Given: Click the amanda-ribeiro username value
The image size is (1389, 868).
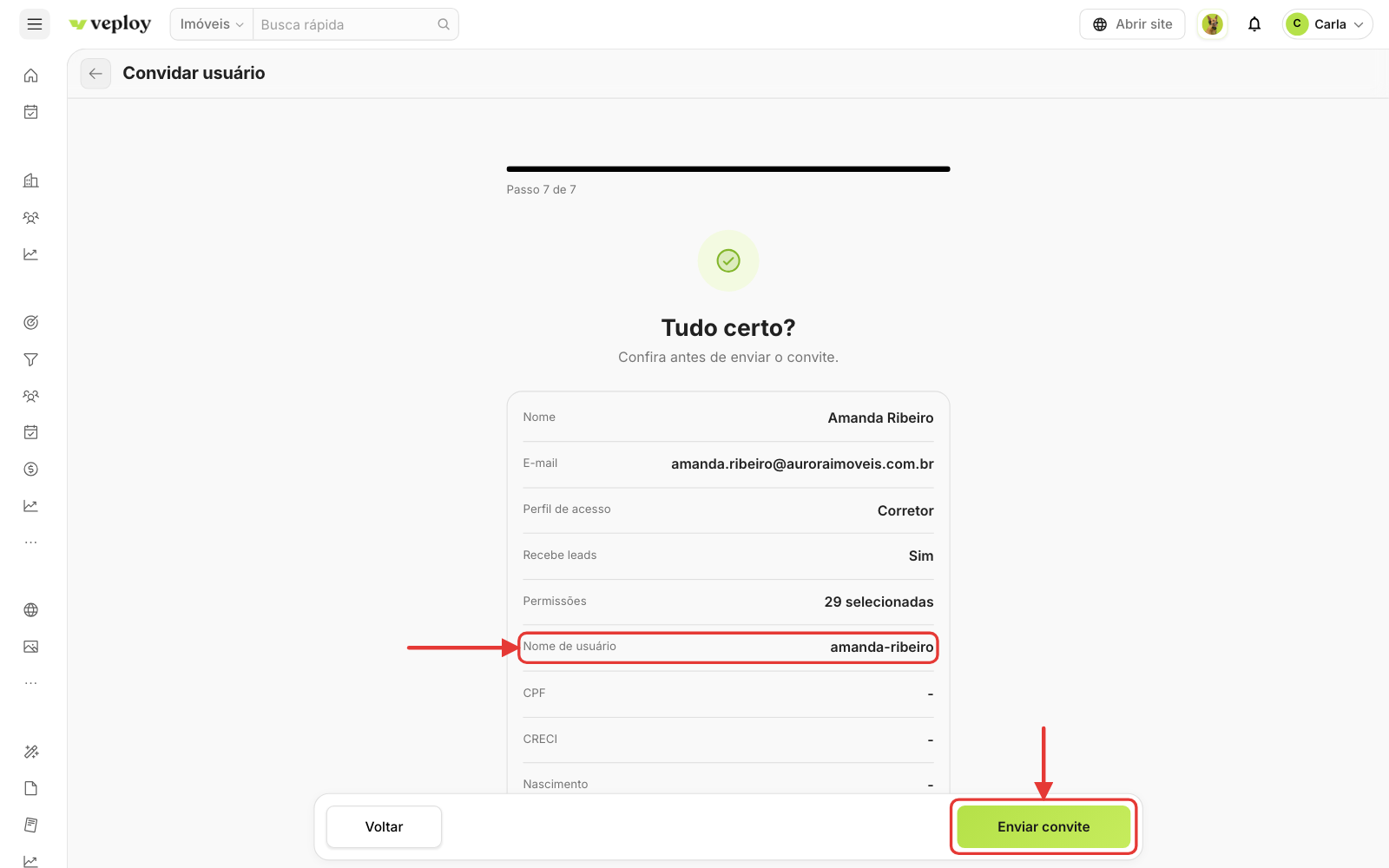Looking at the screenshot, I should tap(881, 648).
